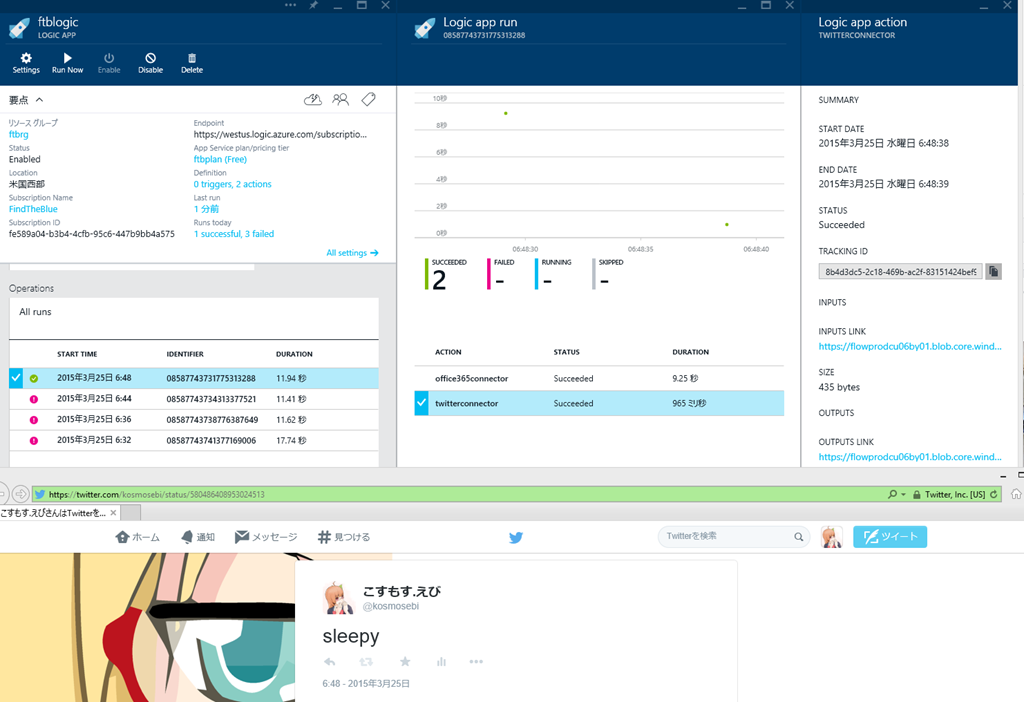
Task: Open the 通知 notifications tab
Action: [x=198, y=537]
